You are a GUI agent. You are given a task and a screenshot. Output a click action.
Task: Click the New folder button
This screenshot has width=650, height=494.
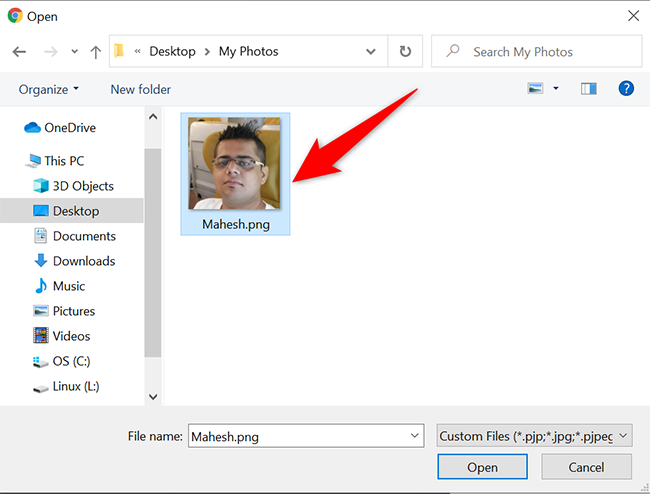coord(140,89)
